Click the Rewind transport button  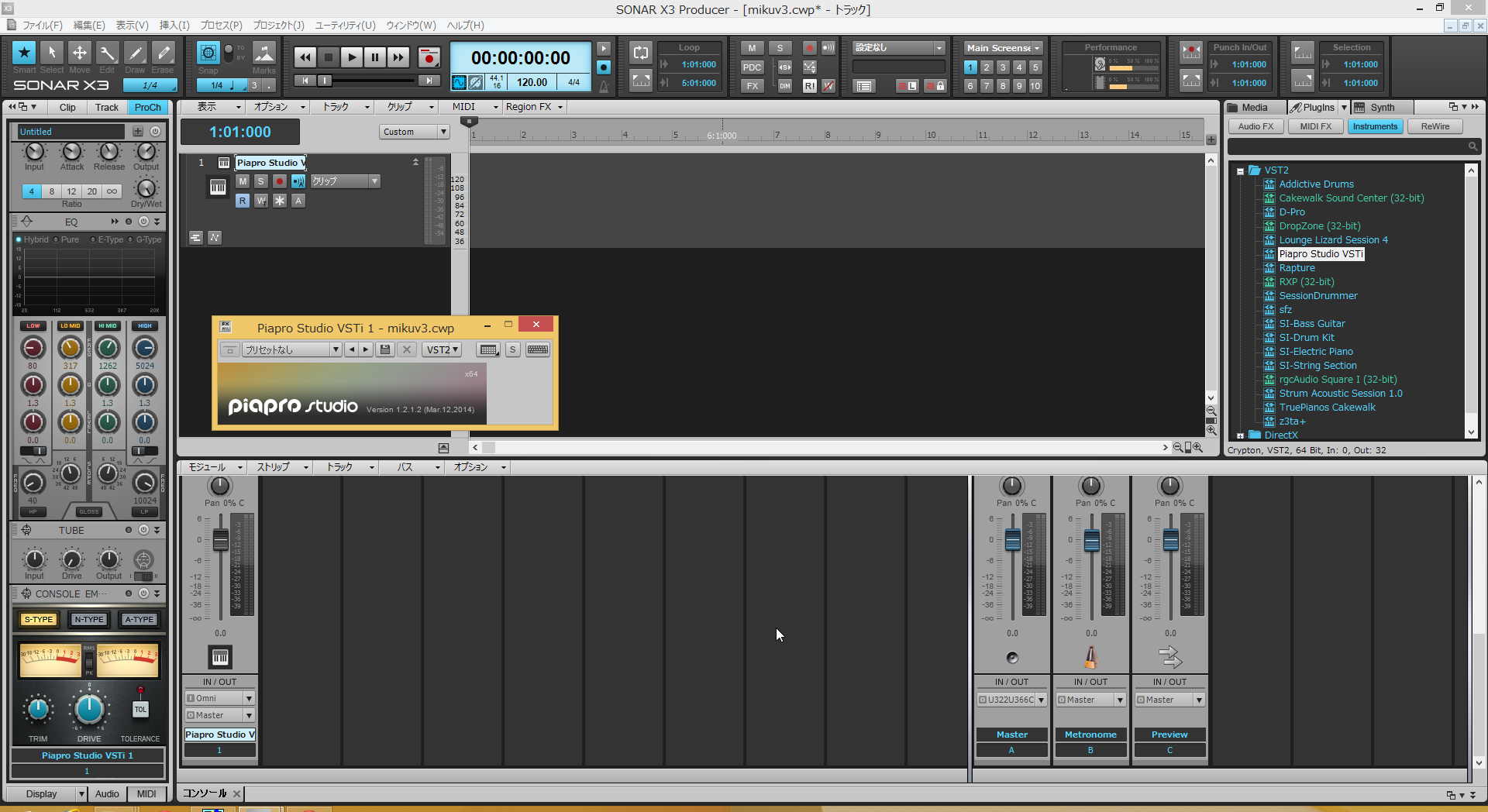(305, 57)
